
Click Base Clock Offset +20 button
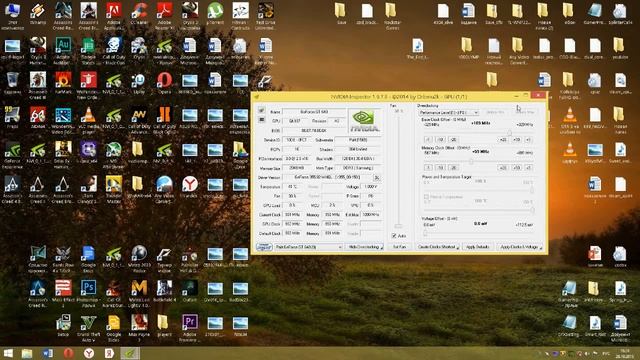tap(503, 140)
